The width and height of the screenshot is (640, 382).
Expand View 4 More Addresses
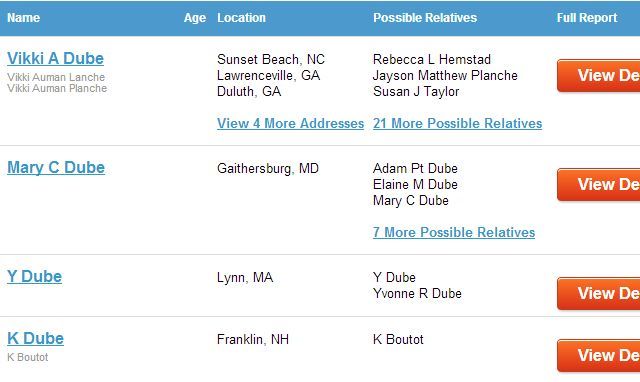pos(290,123)
